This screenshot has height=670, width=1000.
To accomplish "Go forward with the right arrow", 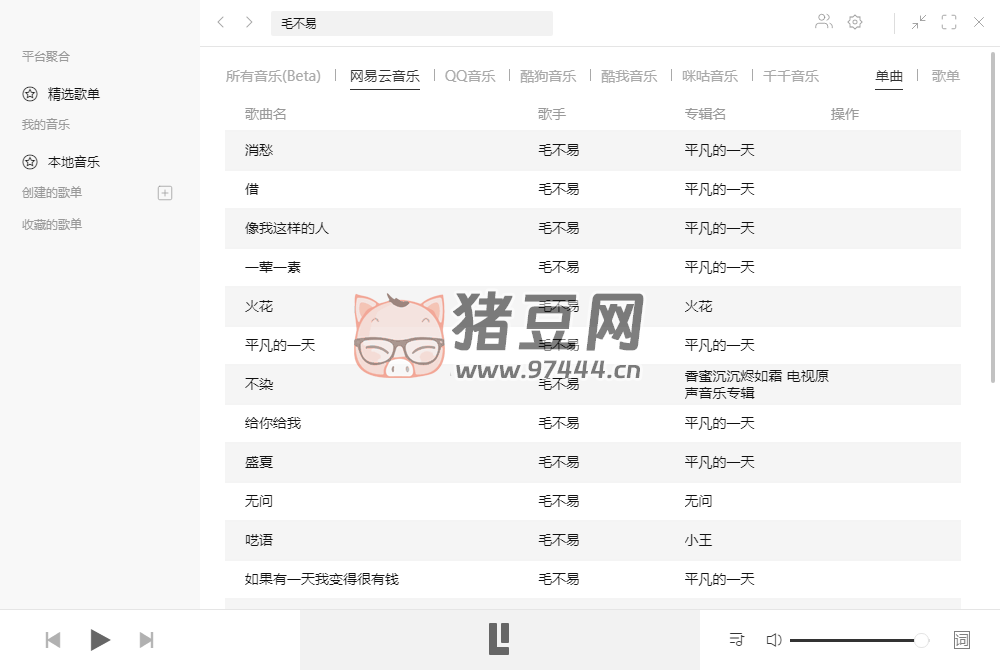I will (x=249, y=22).
